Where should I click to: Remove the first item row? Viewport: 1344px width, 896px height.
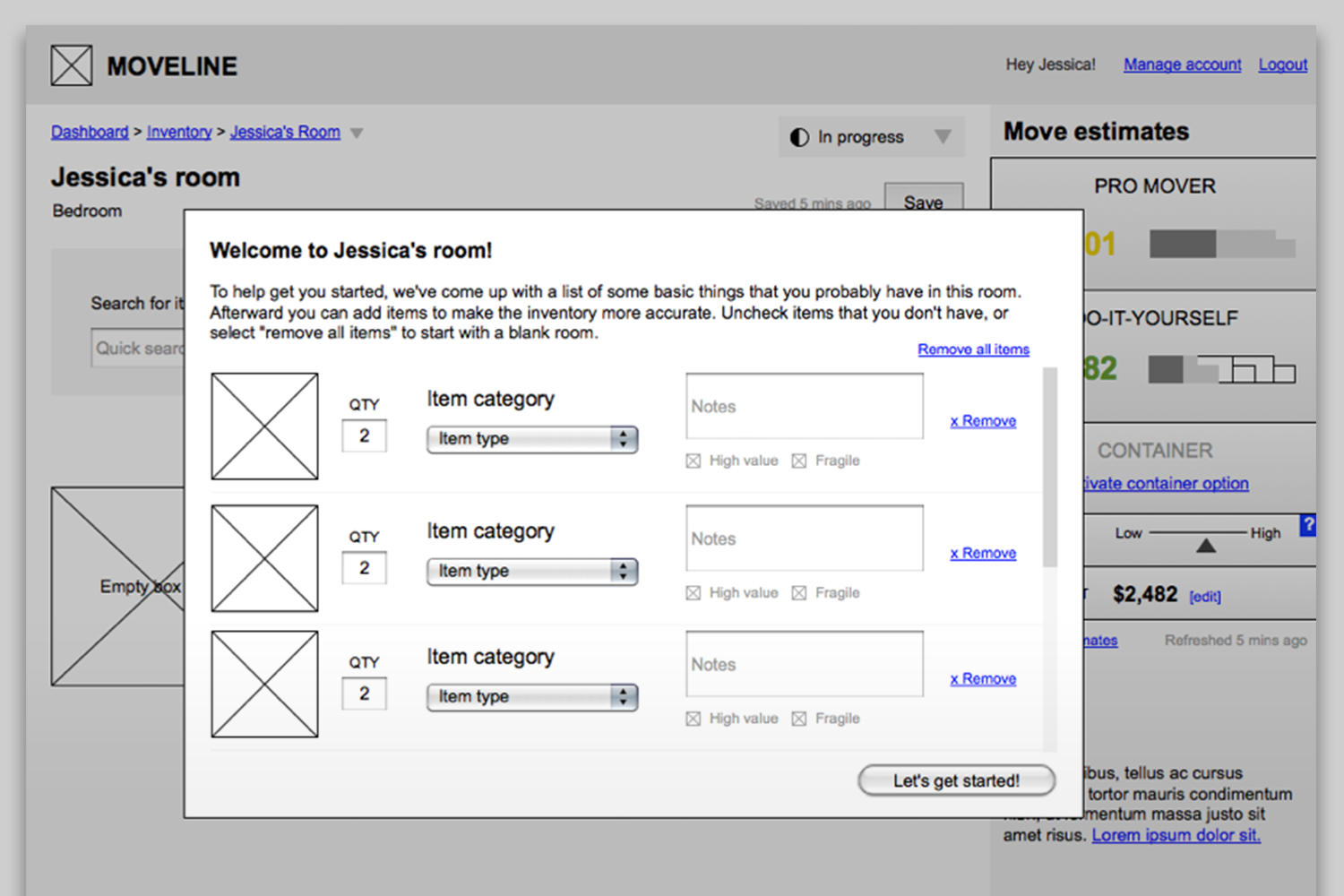click(983, 421)
